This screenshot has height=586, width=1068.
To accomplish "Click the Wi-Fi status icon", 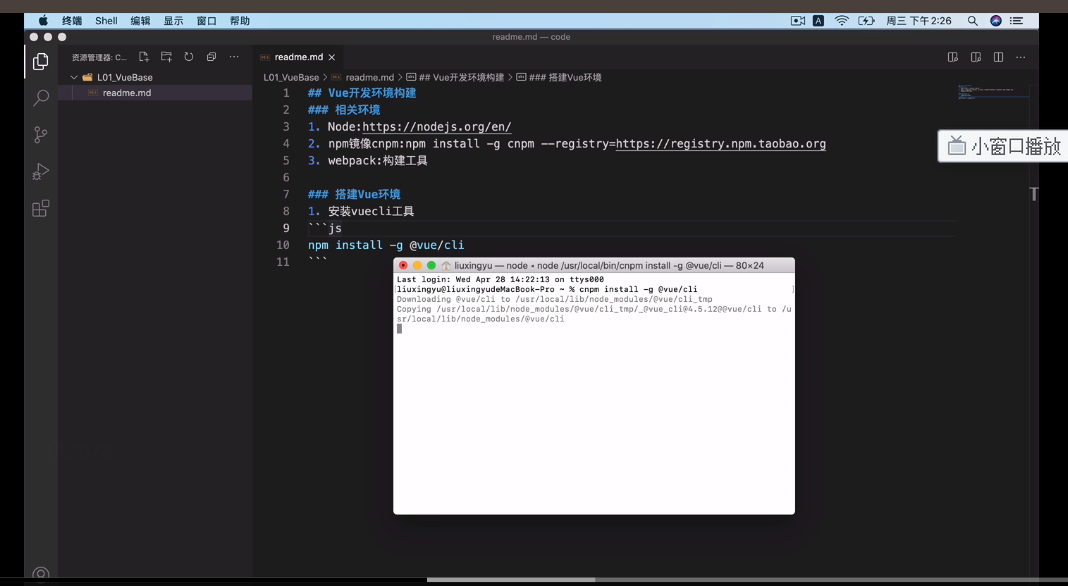I will pos(842,20).
